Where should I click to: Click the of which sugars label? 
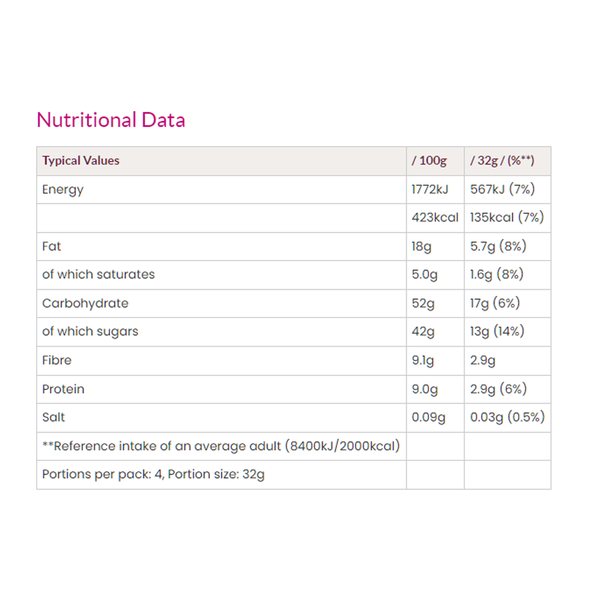tap(90, 331)
